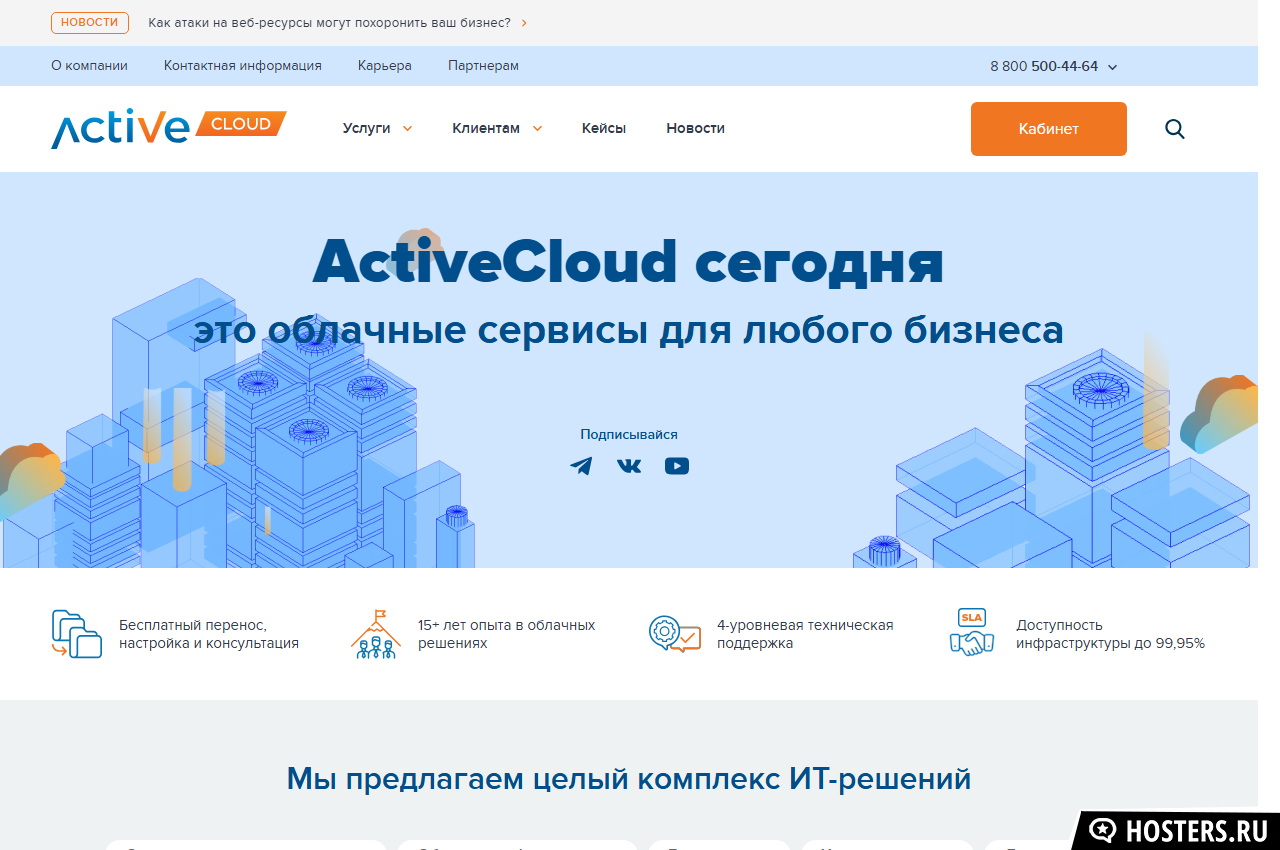Click the orange НОВОСТИ badge
Image resolution: width=1280 pixels, height=850 pixels.
[90, 22]
